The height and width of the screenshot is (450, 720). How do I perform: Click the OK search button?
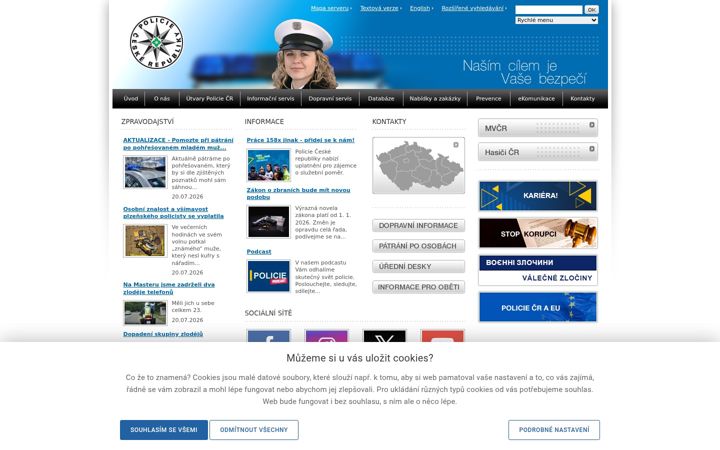click(x=591, y=9)
